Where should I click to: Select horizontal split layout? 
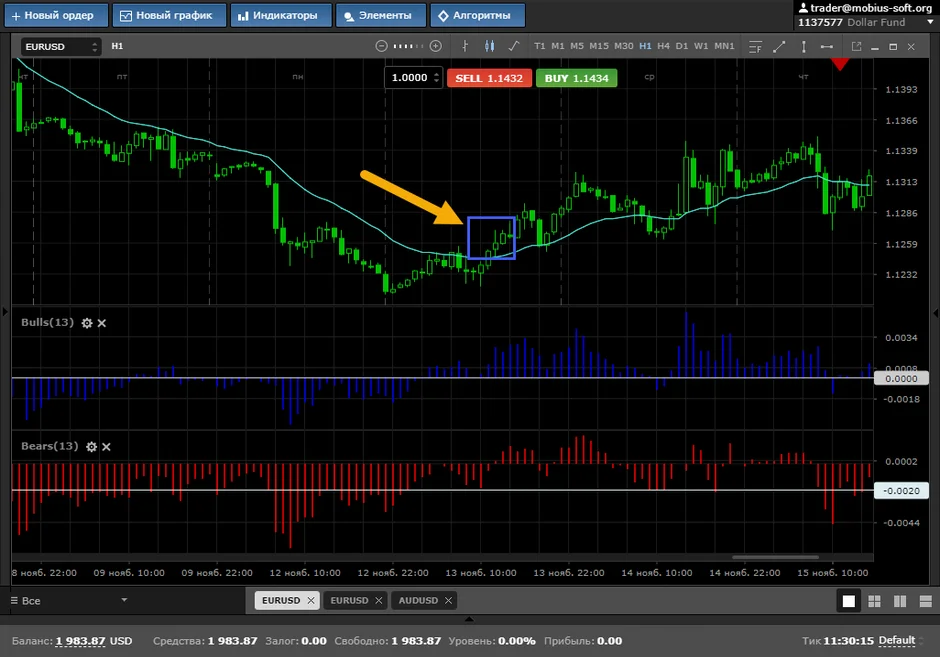[x=926, y=601]
